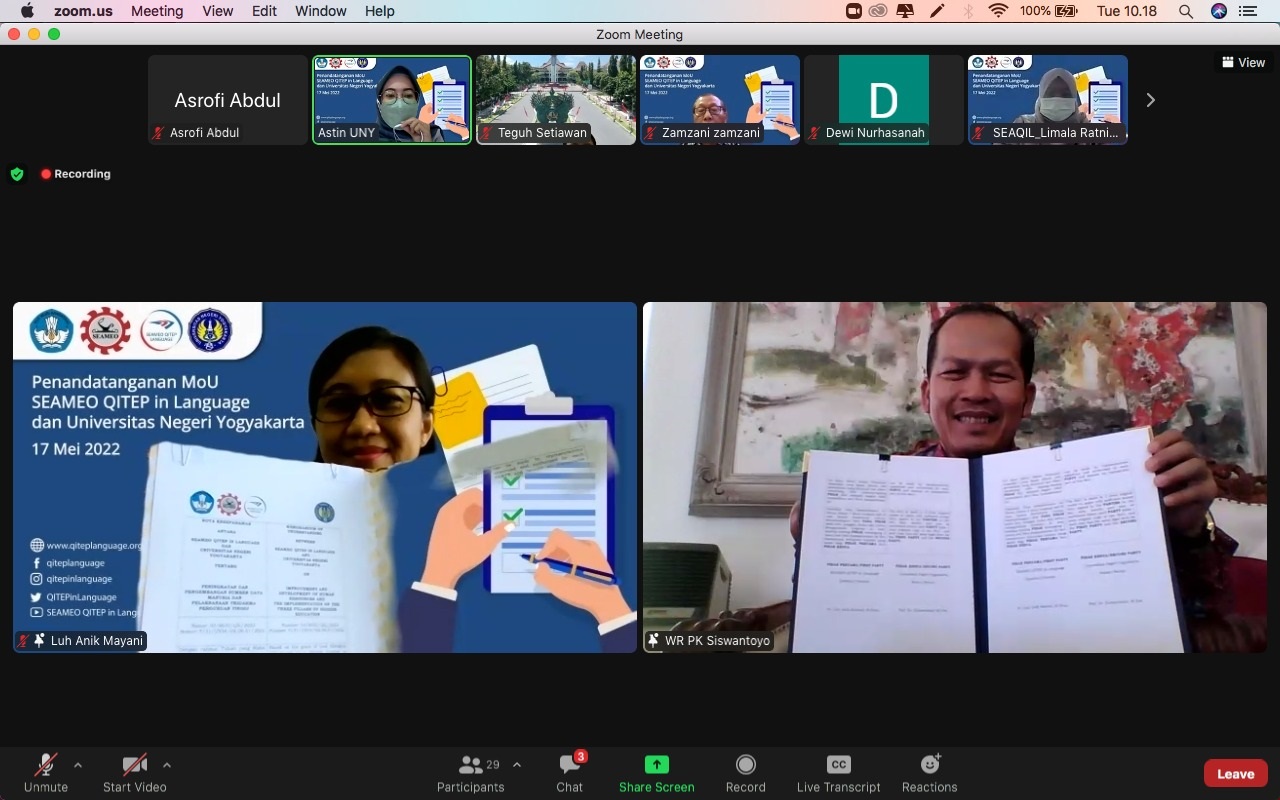1280x800 pixels.
Task: Select Astin UNY video thumbnail
Action: (x=392, y=100)
